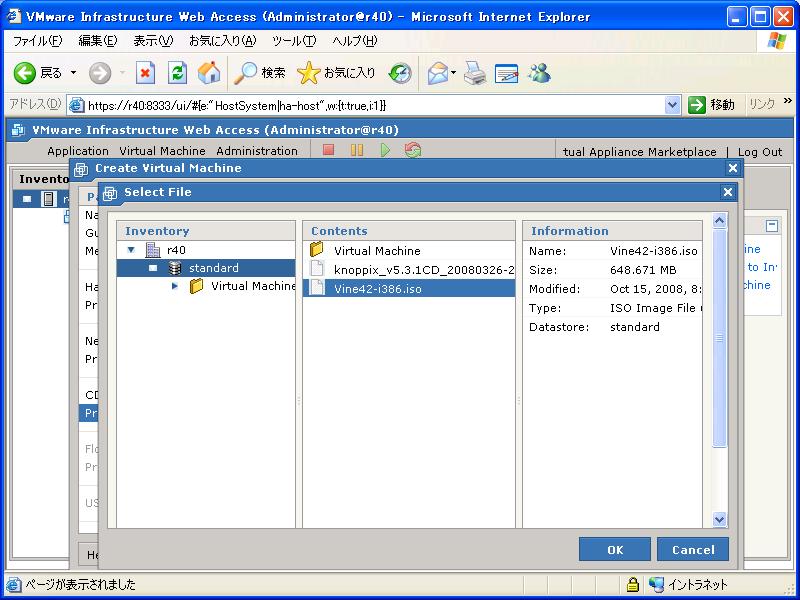The width and height of the screenshot is (800, 600).
Task: Click the Virtual Machine folder icon in Inventory tree
Action: tap(196, 286)
